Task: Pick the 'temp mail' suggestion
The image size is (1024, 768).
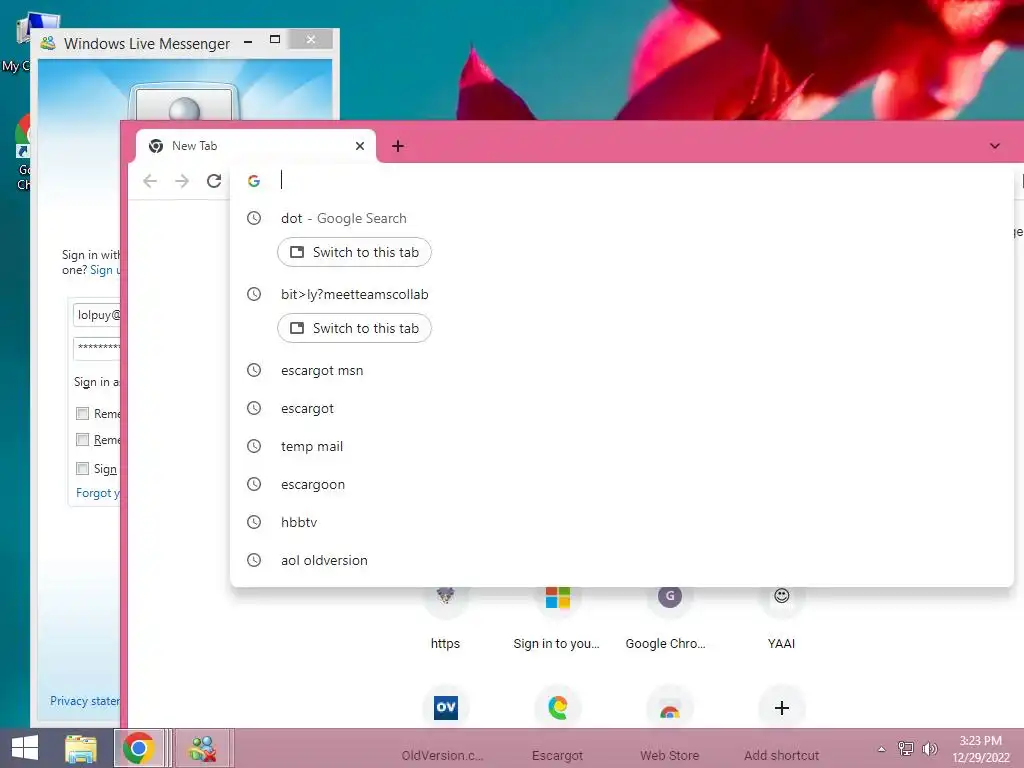Action: pyautogui.click(x=622, y=446)
